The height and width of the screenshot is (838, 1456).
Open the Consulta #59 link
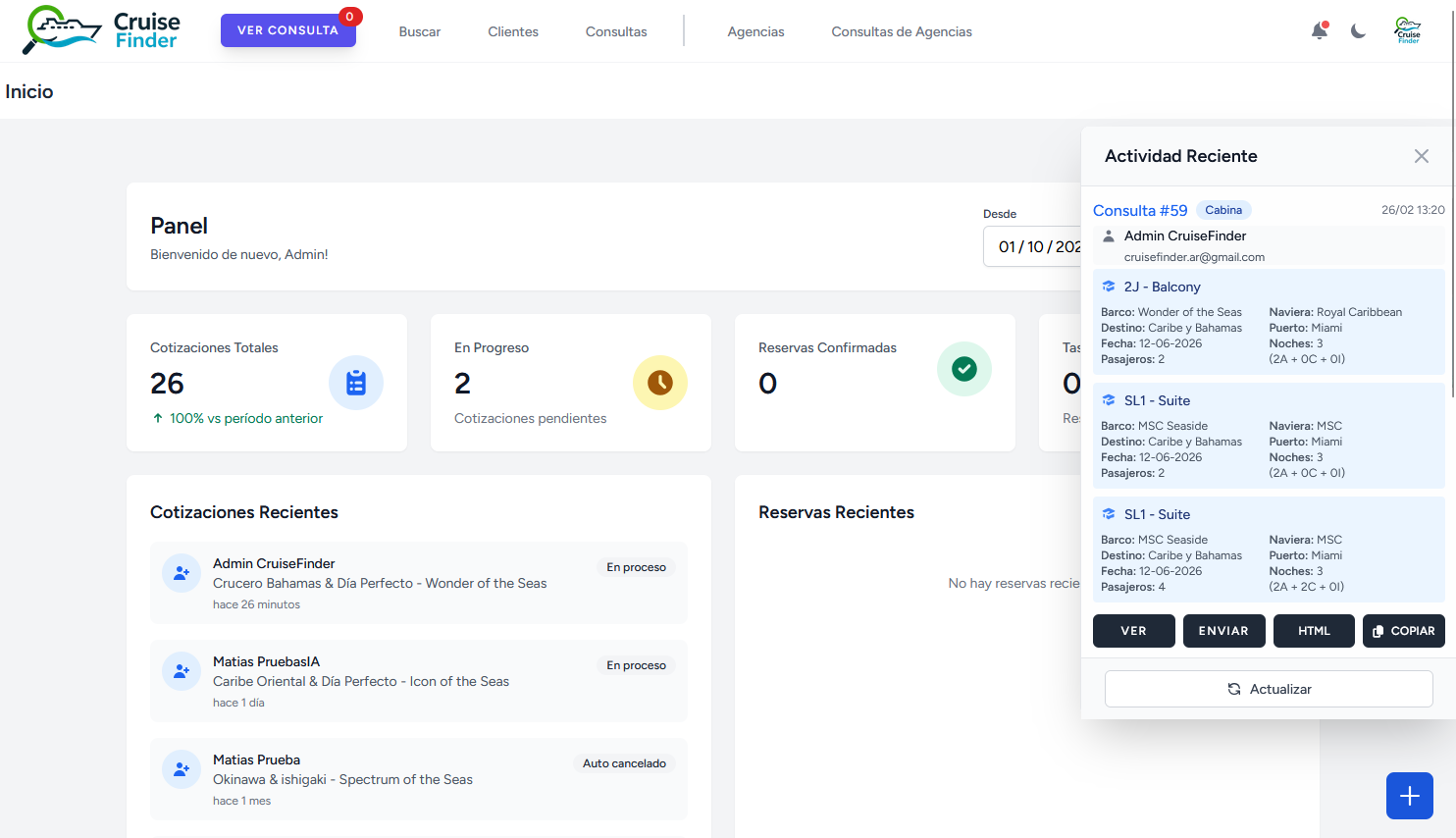click(x=1140, y=210)
